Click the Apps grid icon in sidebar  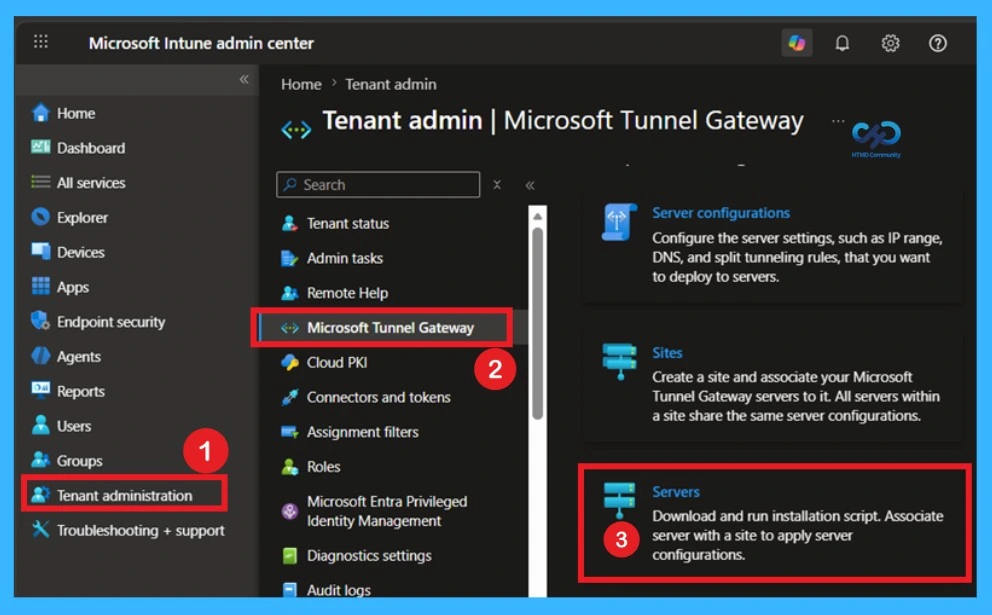point(40,286)
